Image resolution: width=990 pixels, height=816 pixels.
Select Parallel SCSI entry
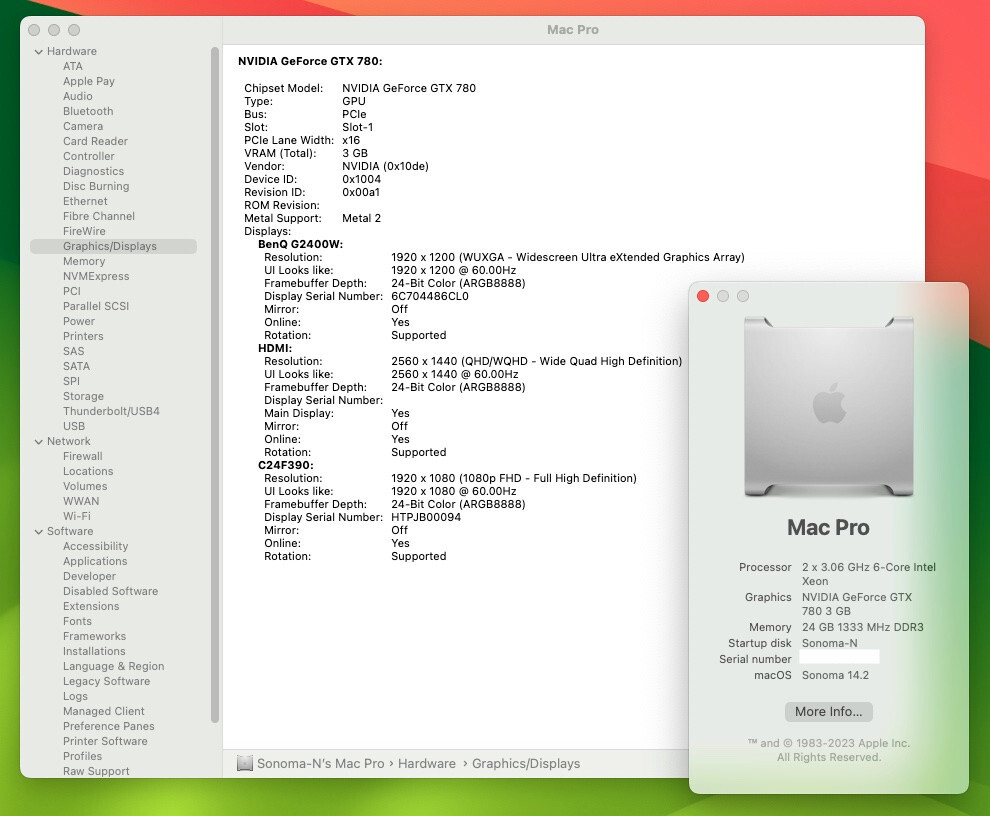click(96, 306)
